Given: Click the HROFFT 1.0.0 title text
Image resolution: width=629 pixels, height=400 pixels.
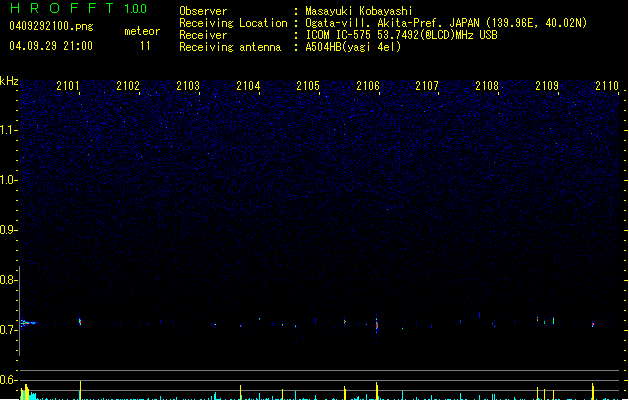Looking at the screenshot, I should coord(79,8).
